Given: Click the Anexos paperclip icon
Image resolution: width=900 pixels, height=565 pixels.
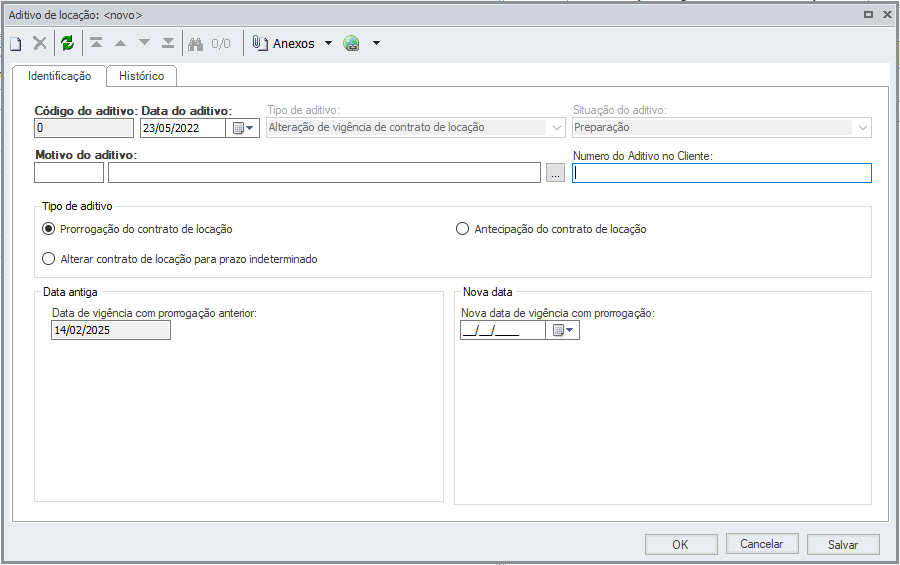Looking at the screenshot, I should pyautogui.click(x=261, y=44).
